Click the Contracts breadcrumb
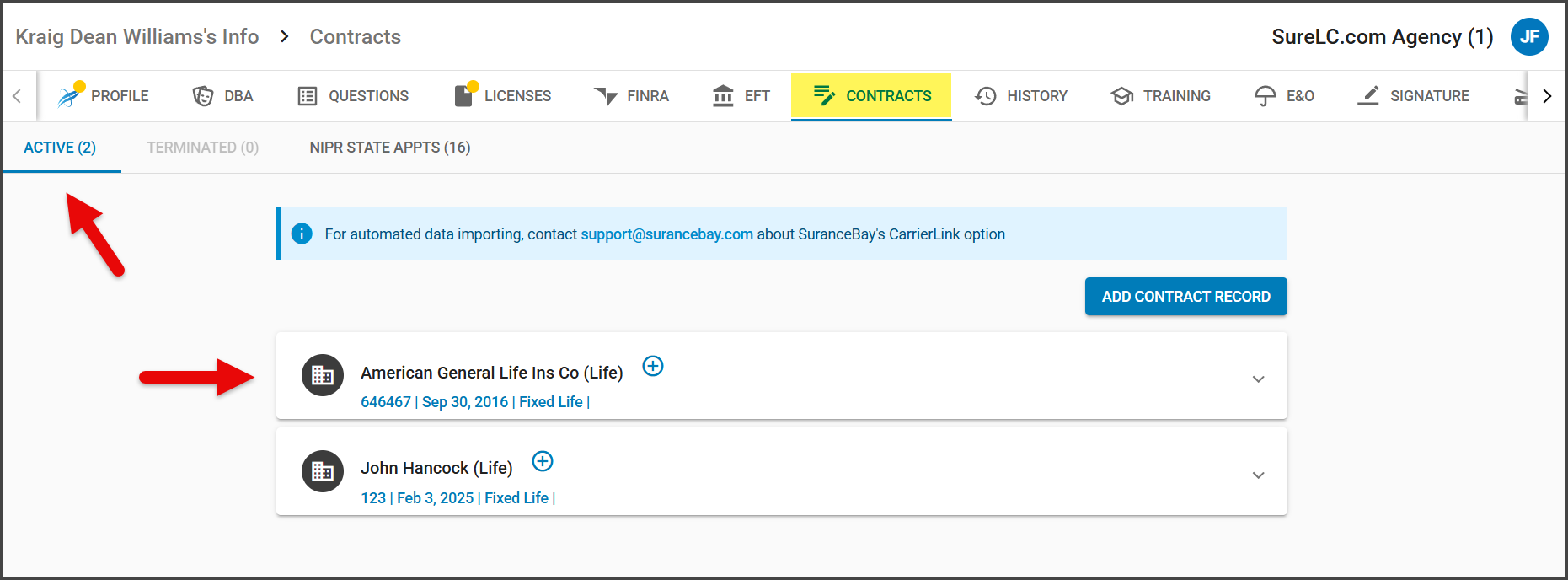The height and width of the screenshot is (580, 1568). point(356,36)
